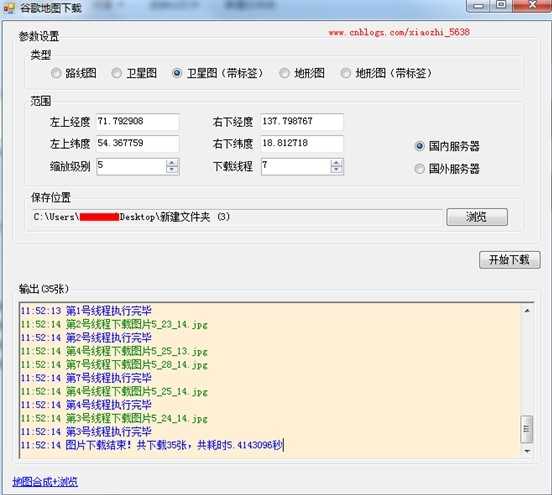Click the www.cnblogs.com/xiaozhi_5638 red text
Viewport: 552px width, 495px height.
coord(399,32)
